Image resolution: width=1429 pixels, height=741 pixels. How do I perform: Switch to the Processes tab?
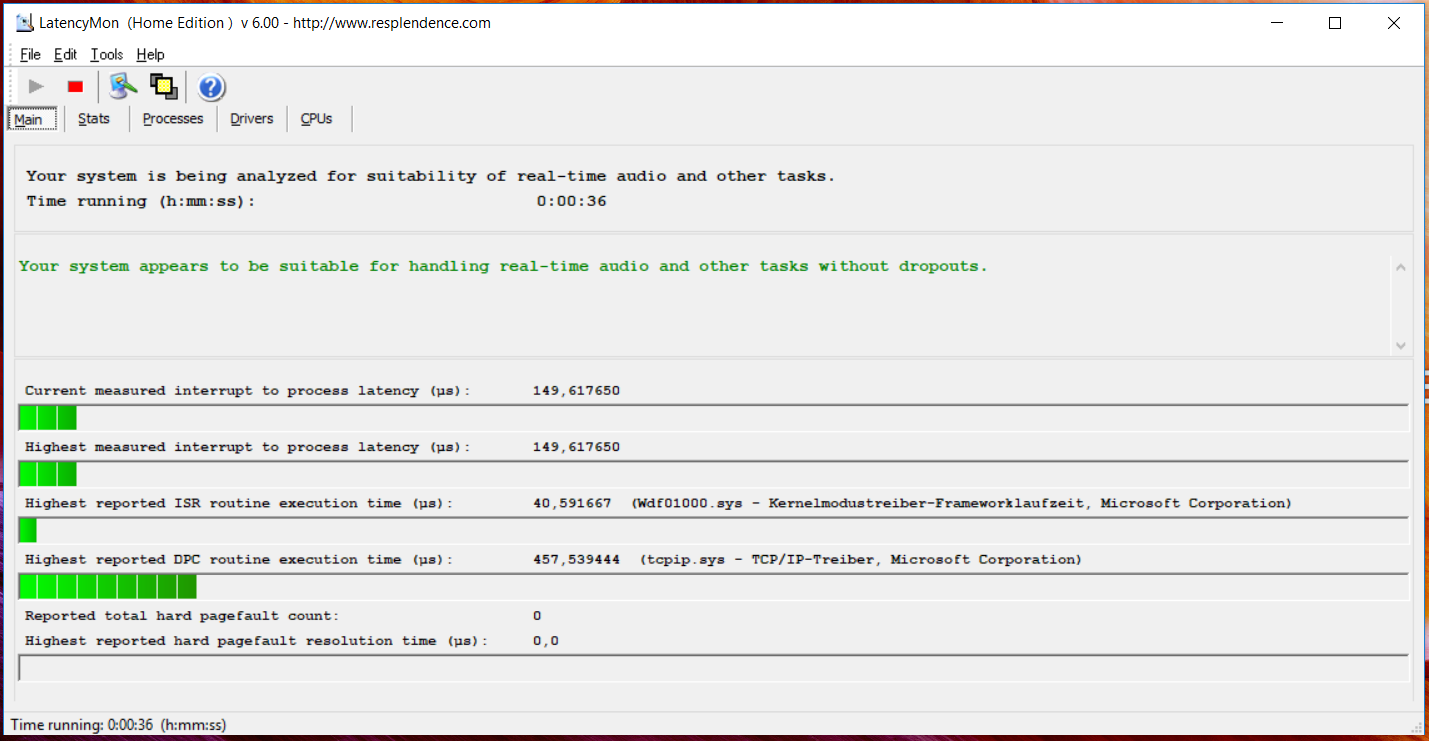tap(173, 119)
